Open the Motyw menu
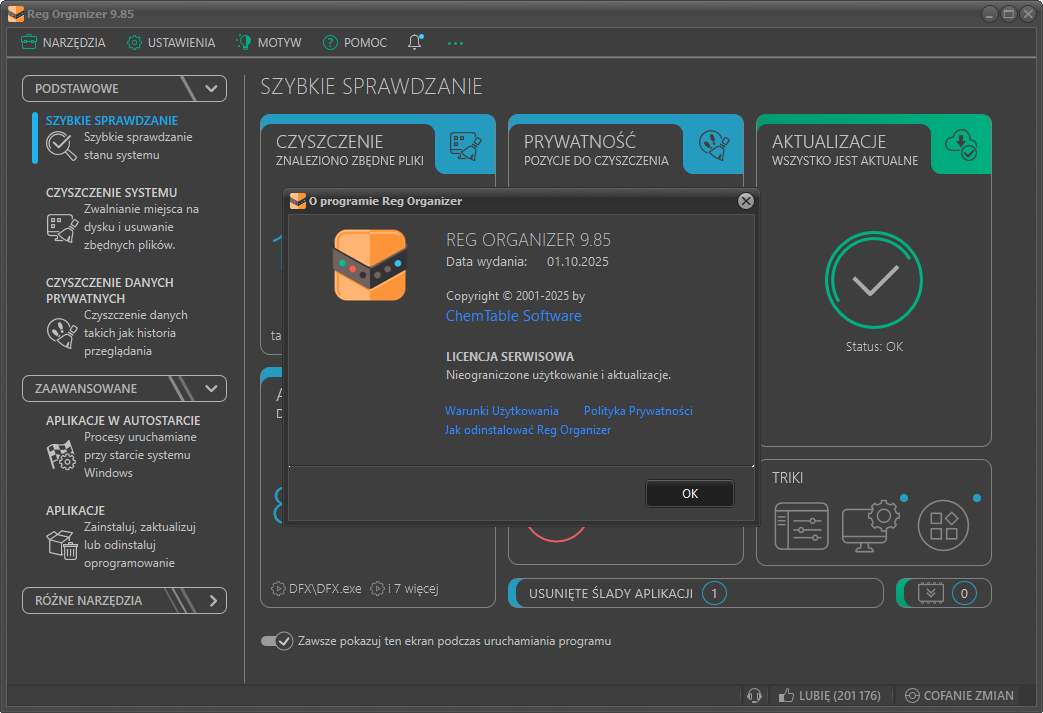Image resolution: width=1043 pixels, height=713 pixels. [x=269, y=43]
